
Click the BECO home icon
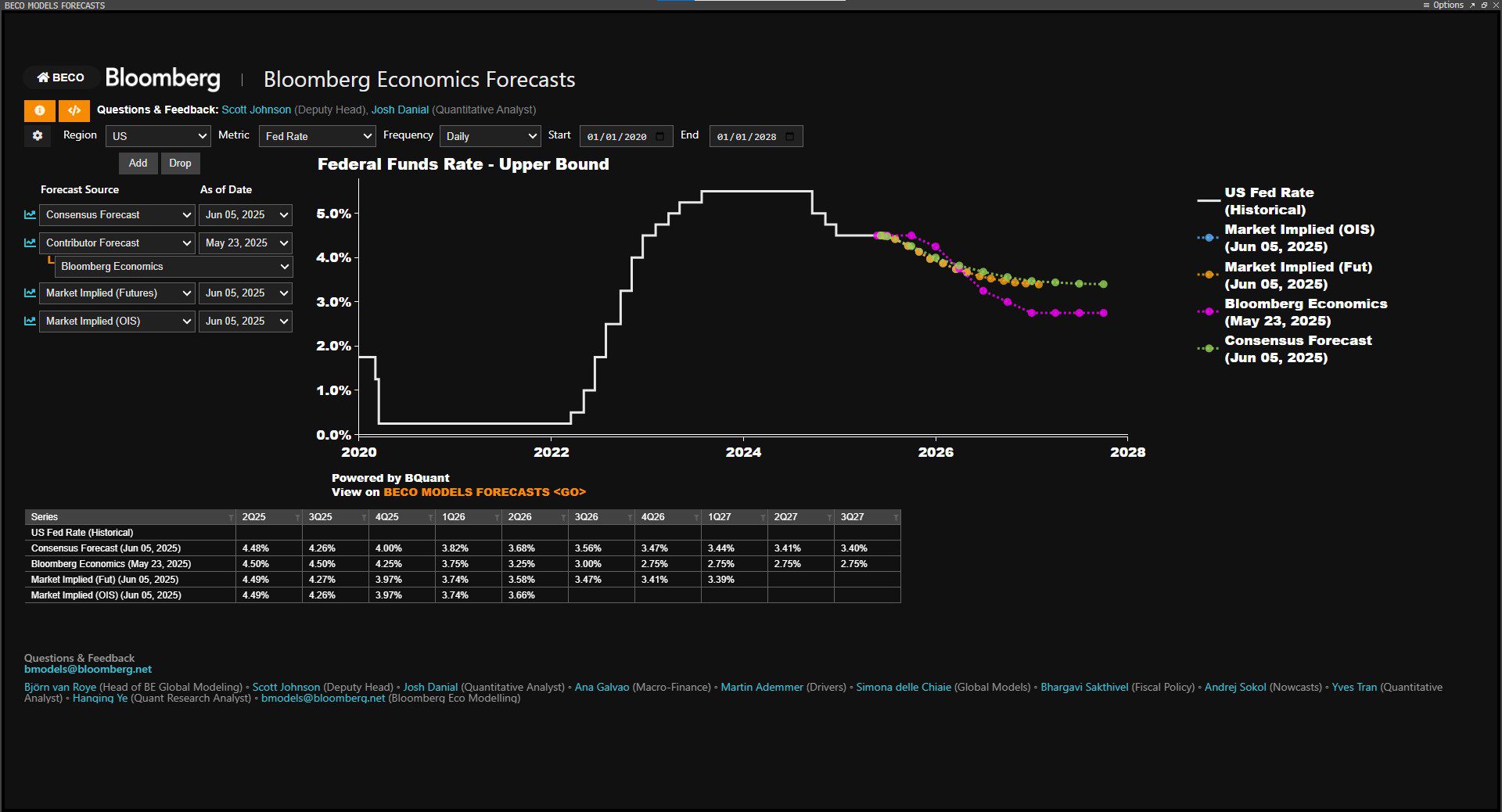[44, 77]
